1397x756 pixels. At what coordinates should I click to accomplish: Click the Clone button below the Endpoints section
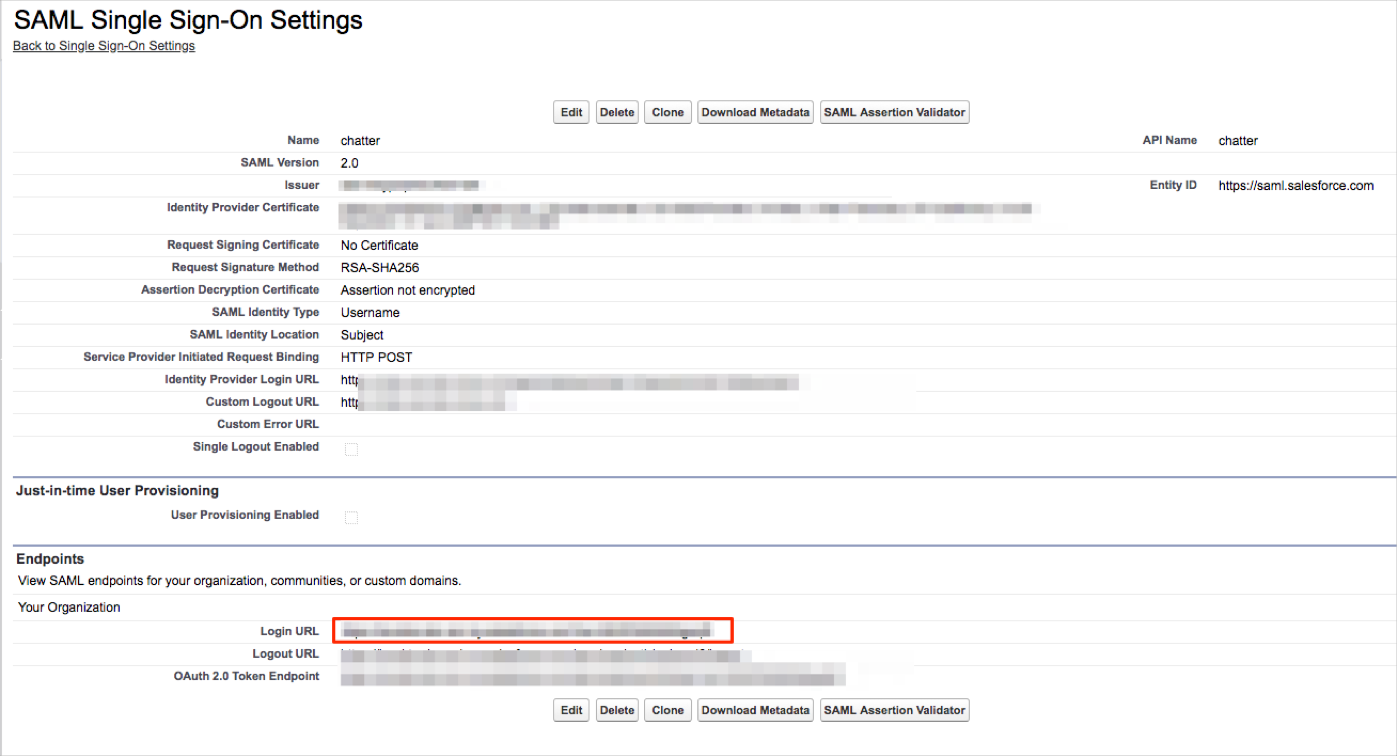point(667,710)
